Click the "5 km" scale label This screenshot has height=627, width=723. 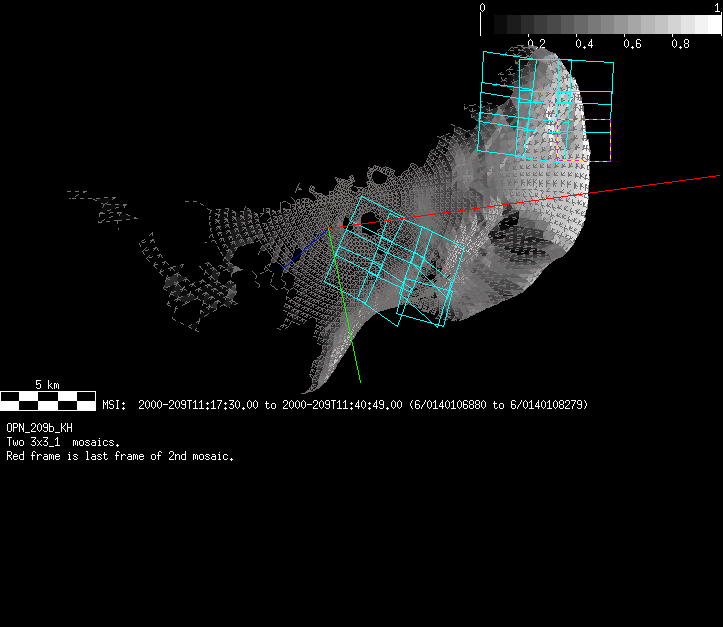[47, 385]
